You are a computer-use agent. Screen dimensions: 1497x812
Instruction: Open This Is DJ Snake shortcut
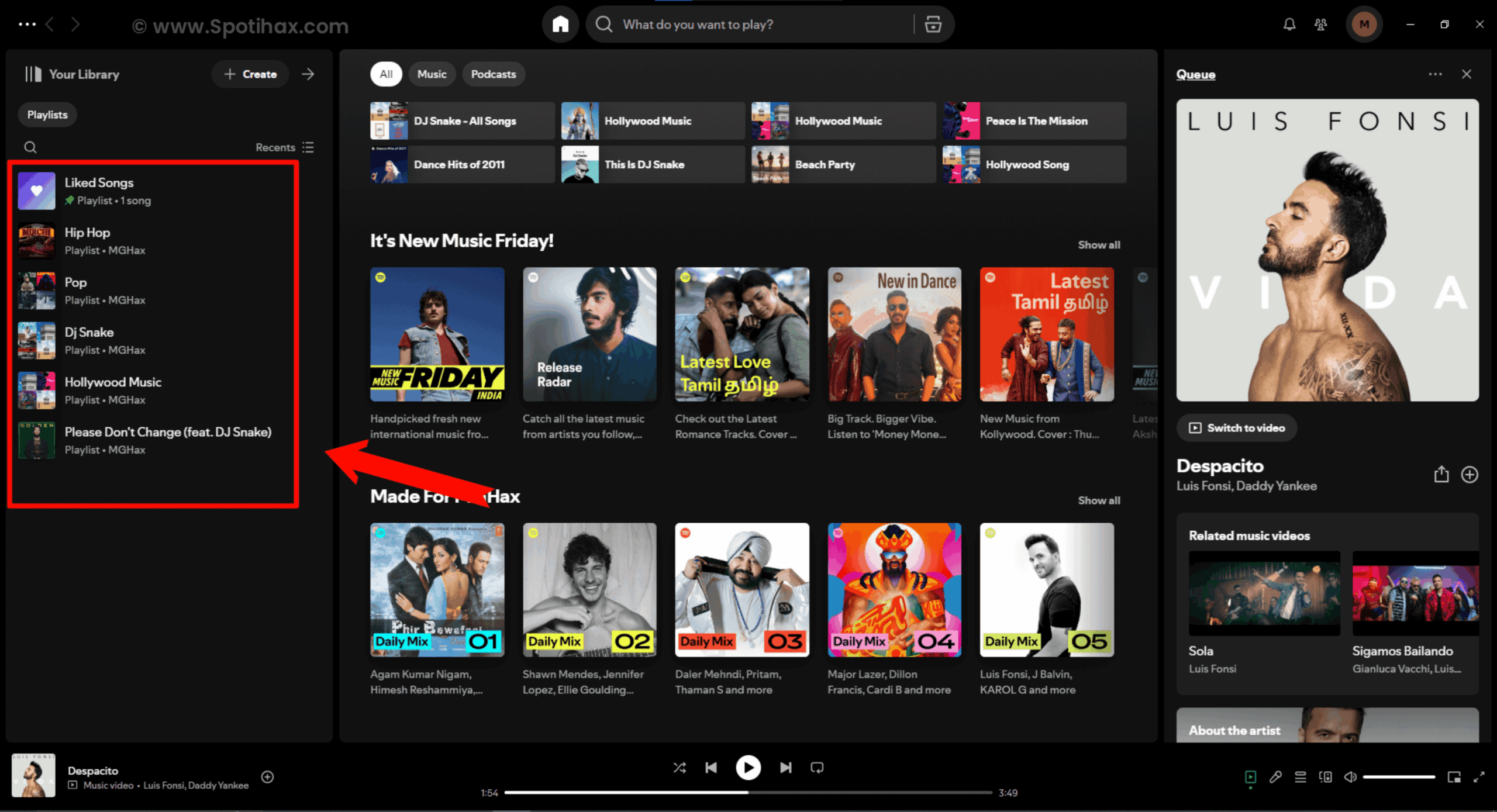[653, 164]
